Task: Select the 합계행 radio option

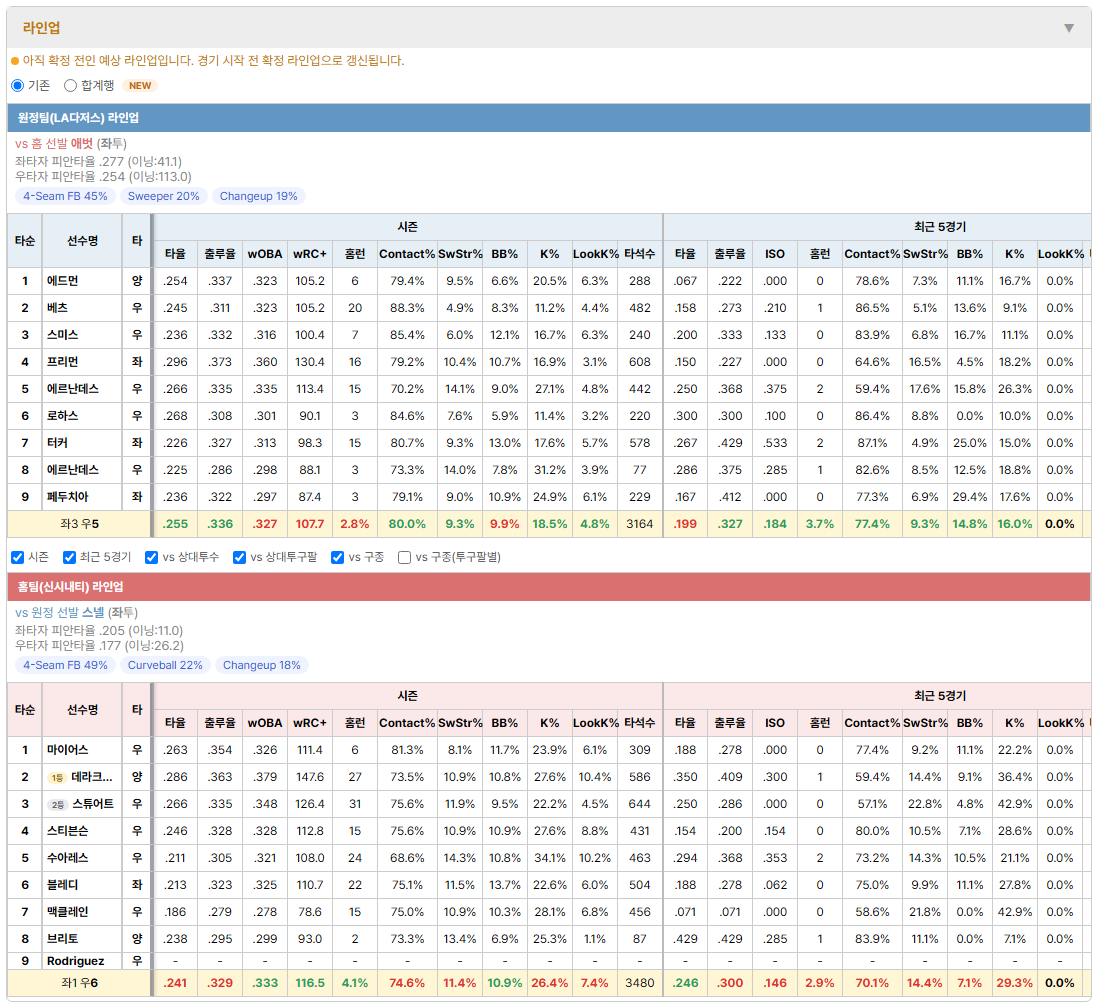Action: pyautogui.click(x=70, y=85)
